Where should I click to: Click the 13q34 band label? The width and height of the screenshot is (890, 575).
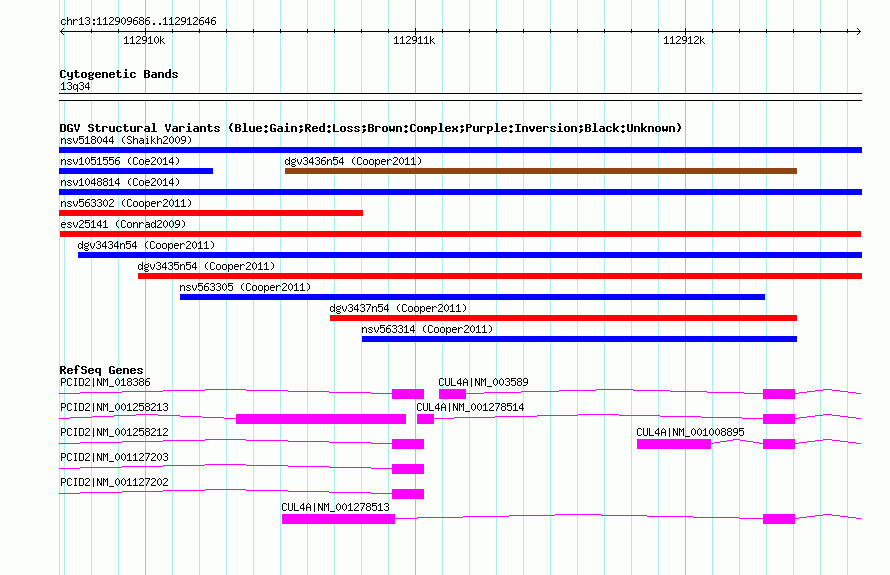75,86
